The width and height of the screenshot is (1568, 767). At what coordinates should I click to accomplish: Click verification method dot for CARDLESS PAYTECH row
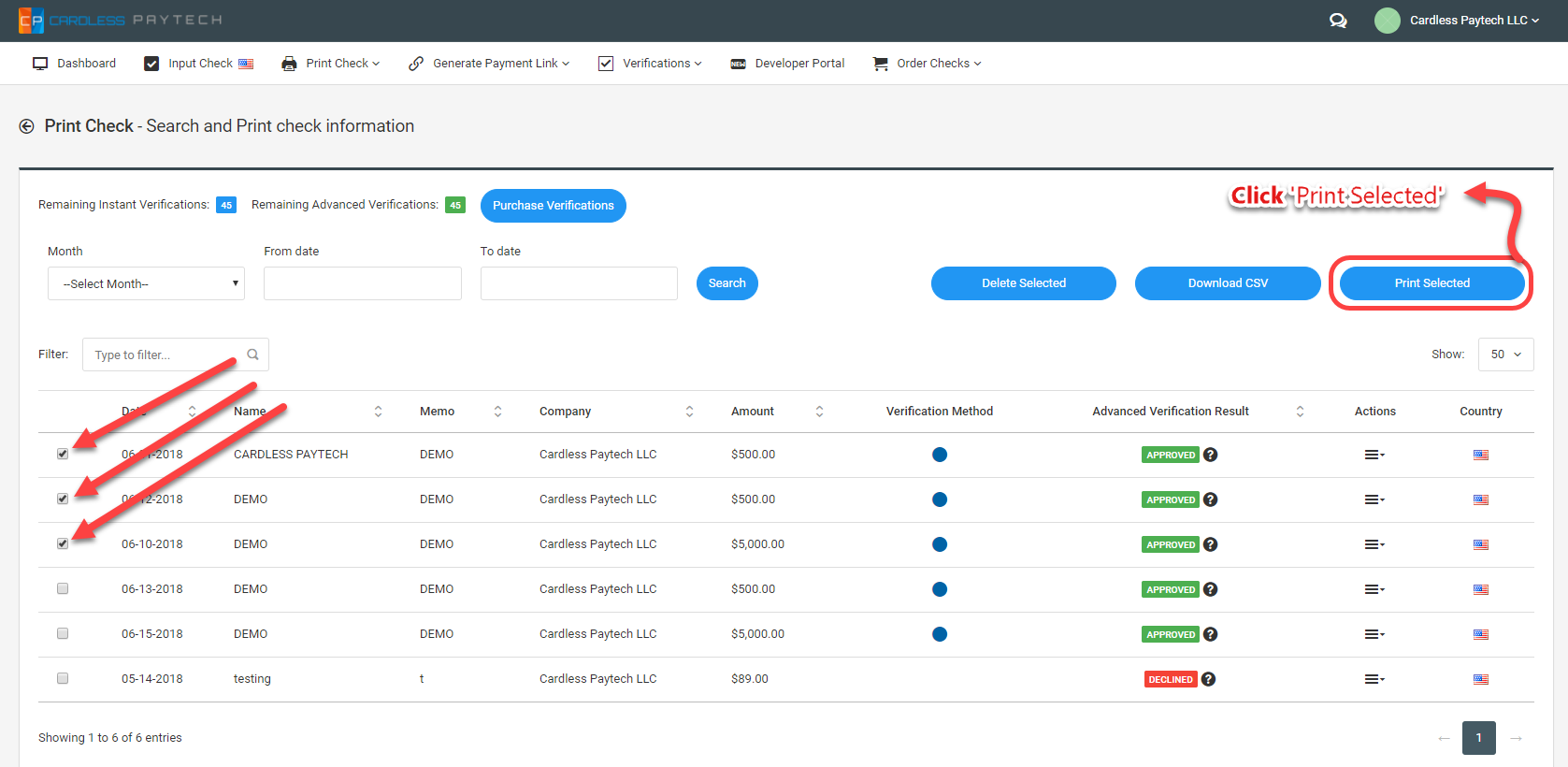click(940, 455)
